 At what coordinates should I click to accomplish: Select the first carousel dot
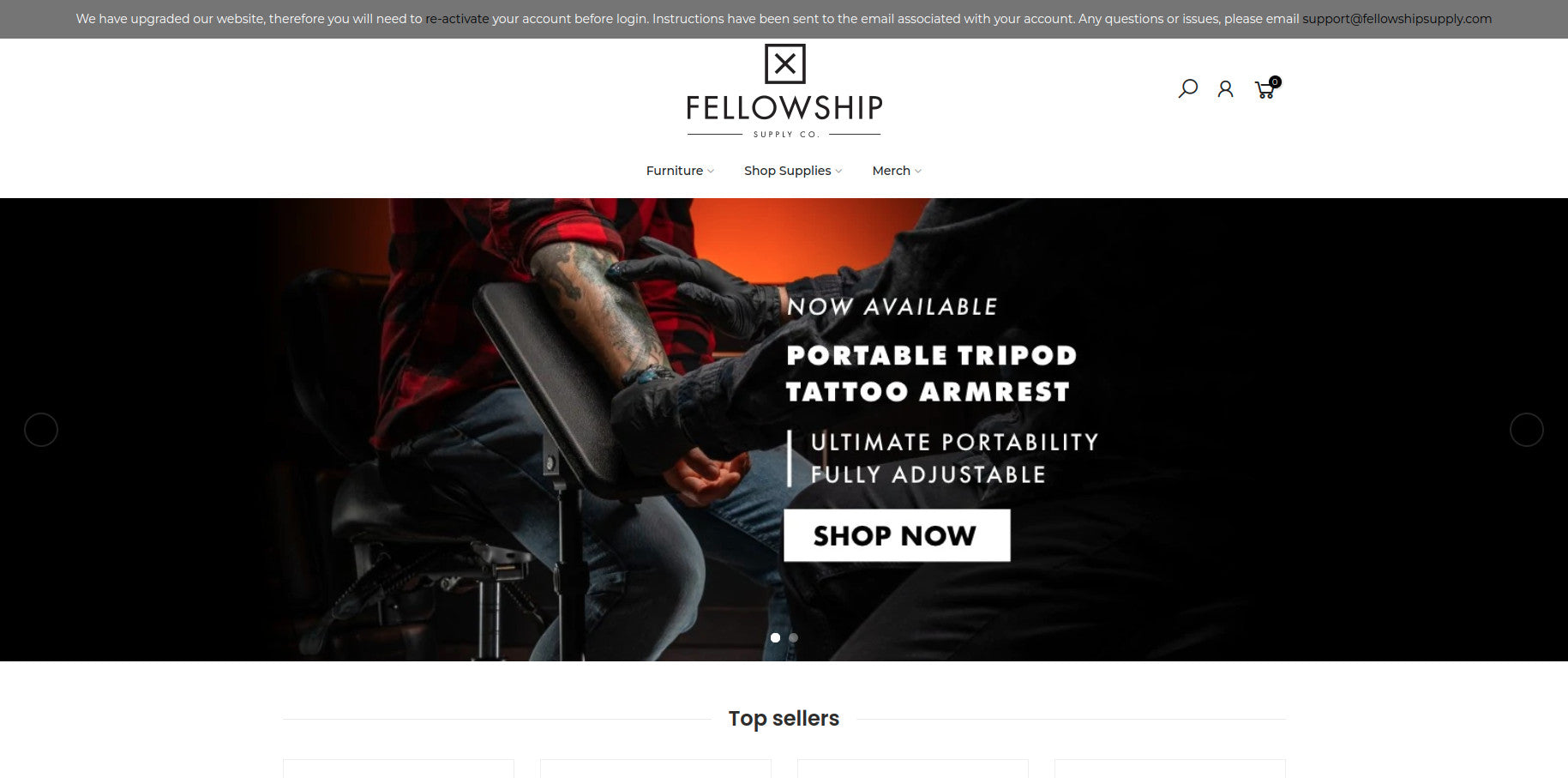[775, 637]
